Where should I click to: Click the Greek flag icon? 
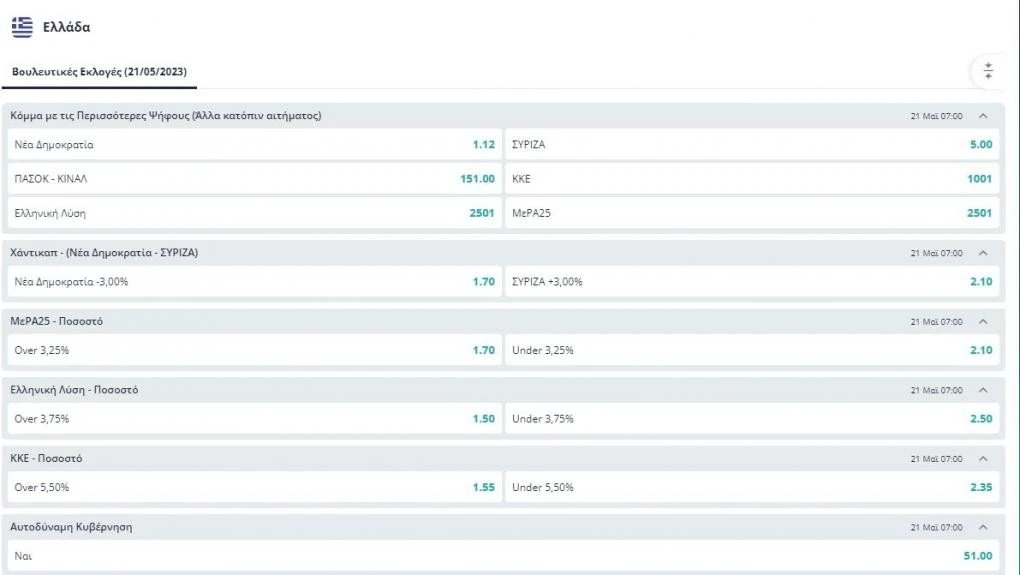(22, 27)
